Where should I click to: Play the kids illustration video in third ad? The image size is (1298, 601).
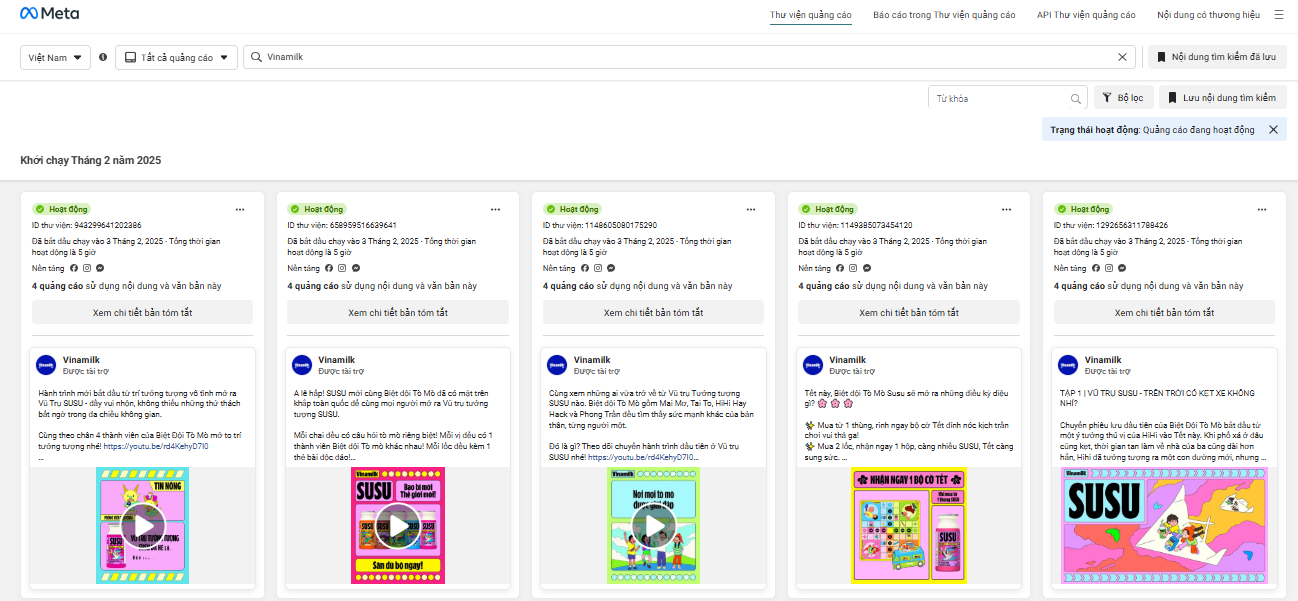point(654,525)
